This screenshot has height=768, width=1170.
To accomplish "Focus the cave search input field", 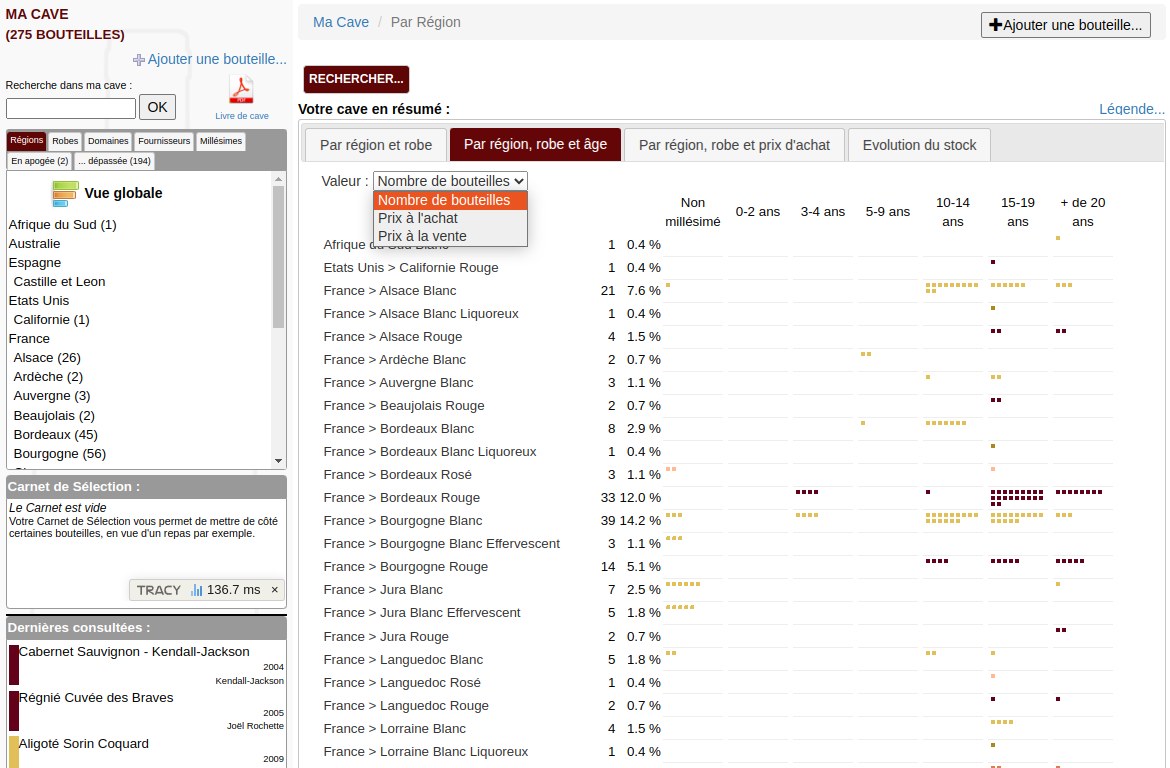I will point(71,108).
